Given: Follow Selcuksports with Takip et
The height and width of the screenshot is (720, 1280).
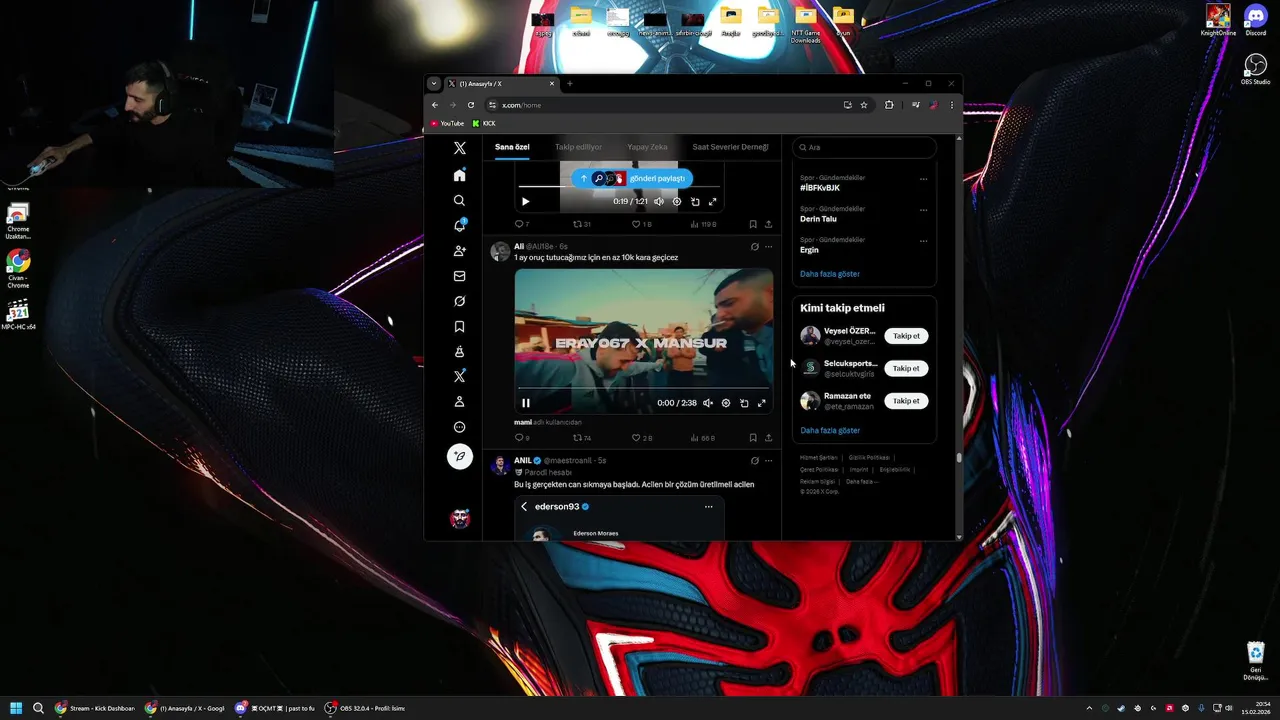Looking at the screenshot, I should [906, 368].
